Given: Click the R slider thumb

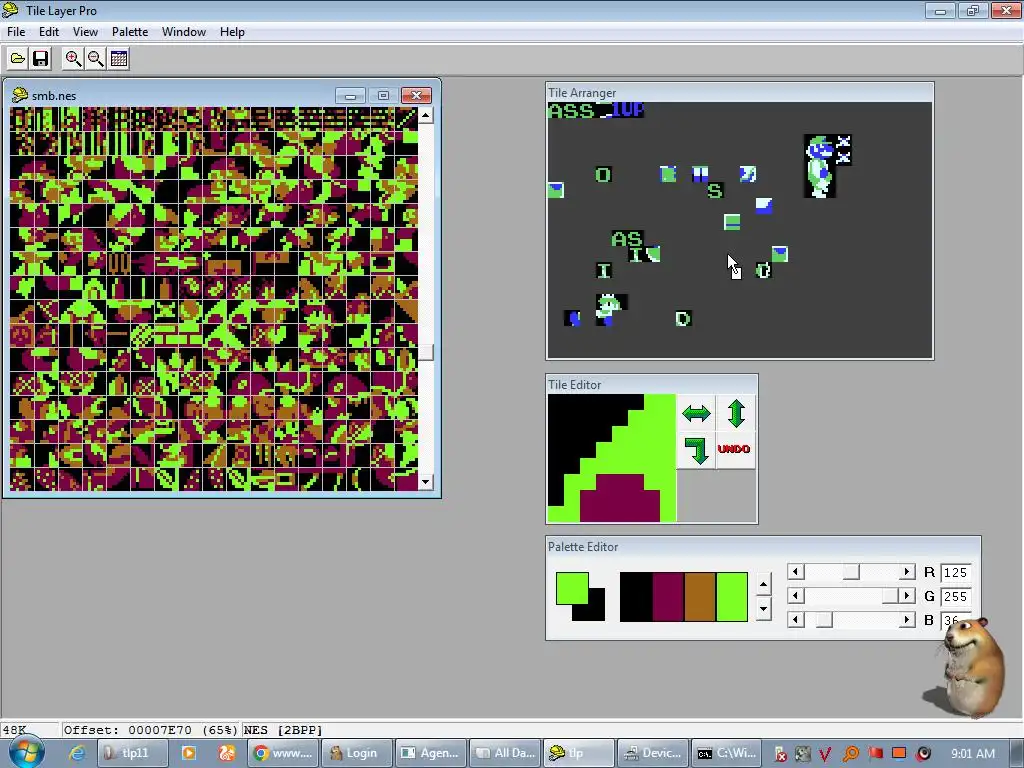Looking at the screenshot, I should (851, 572).
